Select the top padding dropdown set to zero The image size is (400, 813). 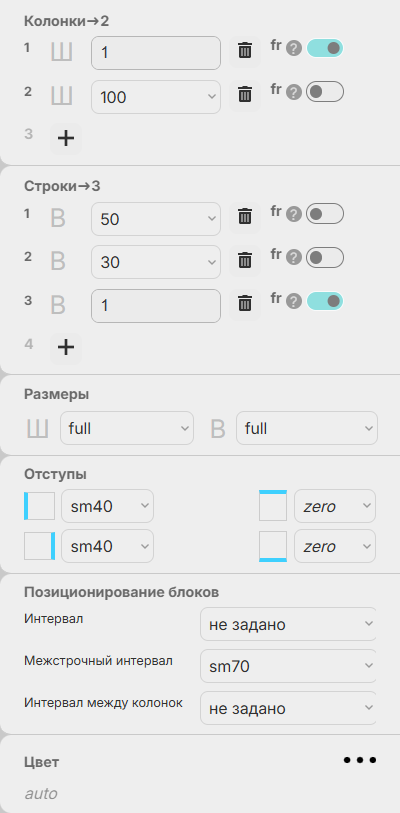pos(335,506)
